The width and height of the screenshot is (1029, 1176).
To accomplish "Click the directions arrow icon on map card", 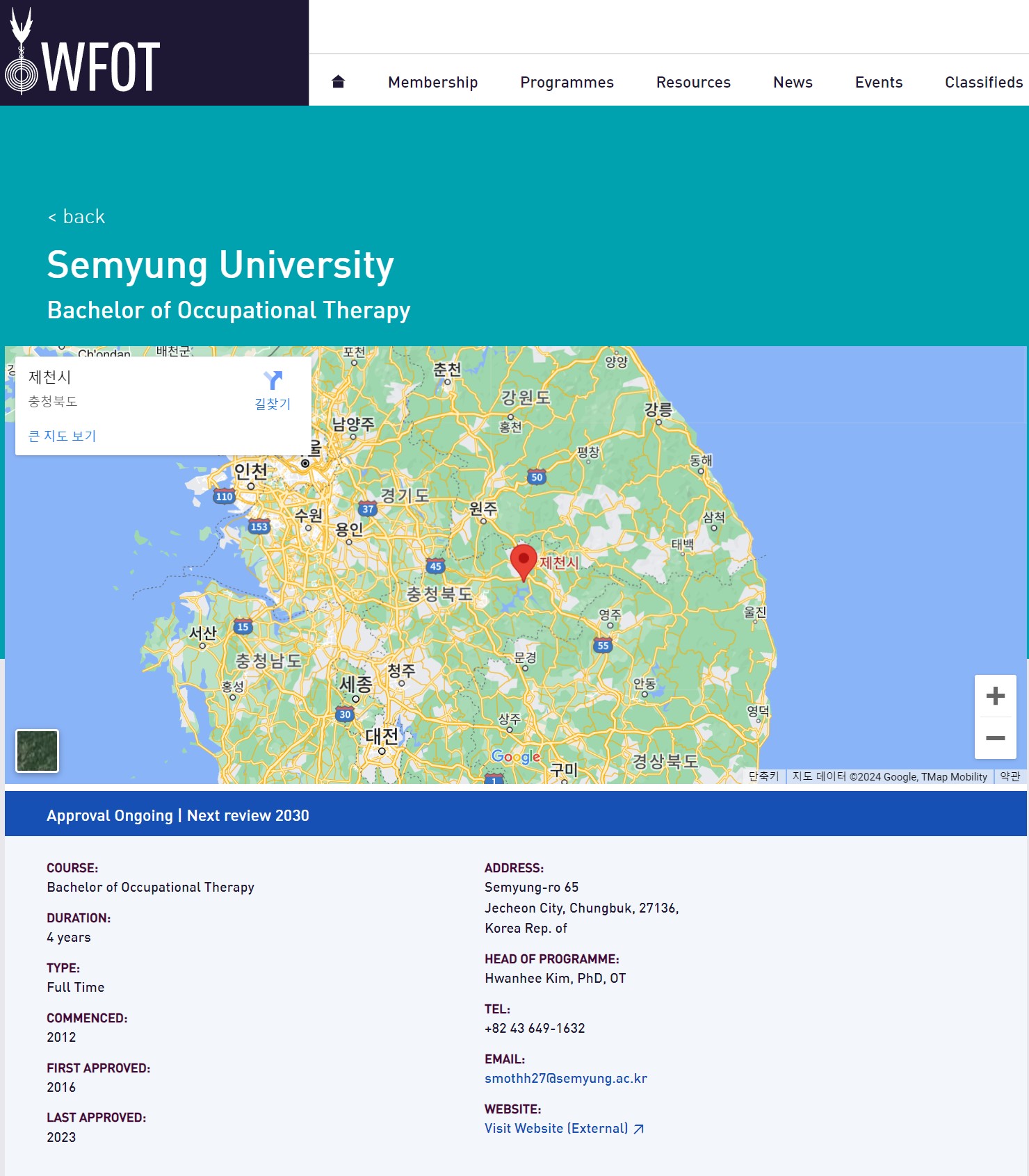I will coord(273,380).
